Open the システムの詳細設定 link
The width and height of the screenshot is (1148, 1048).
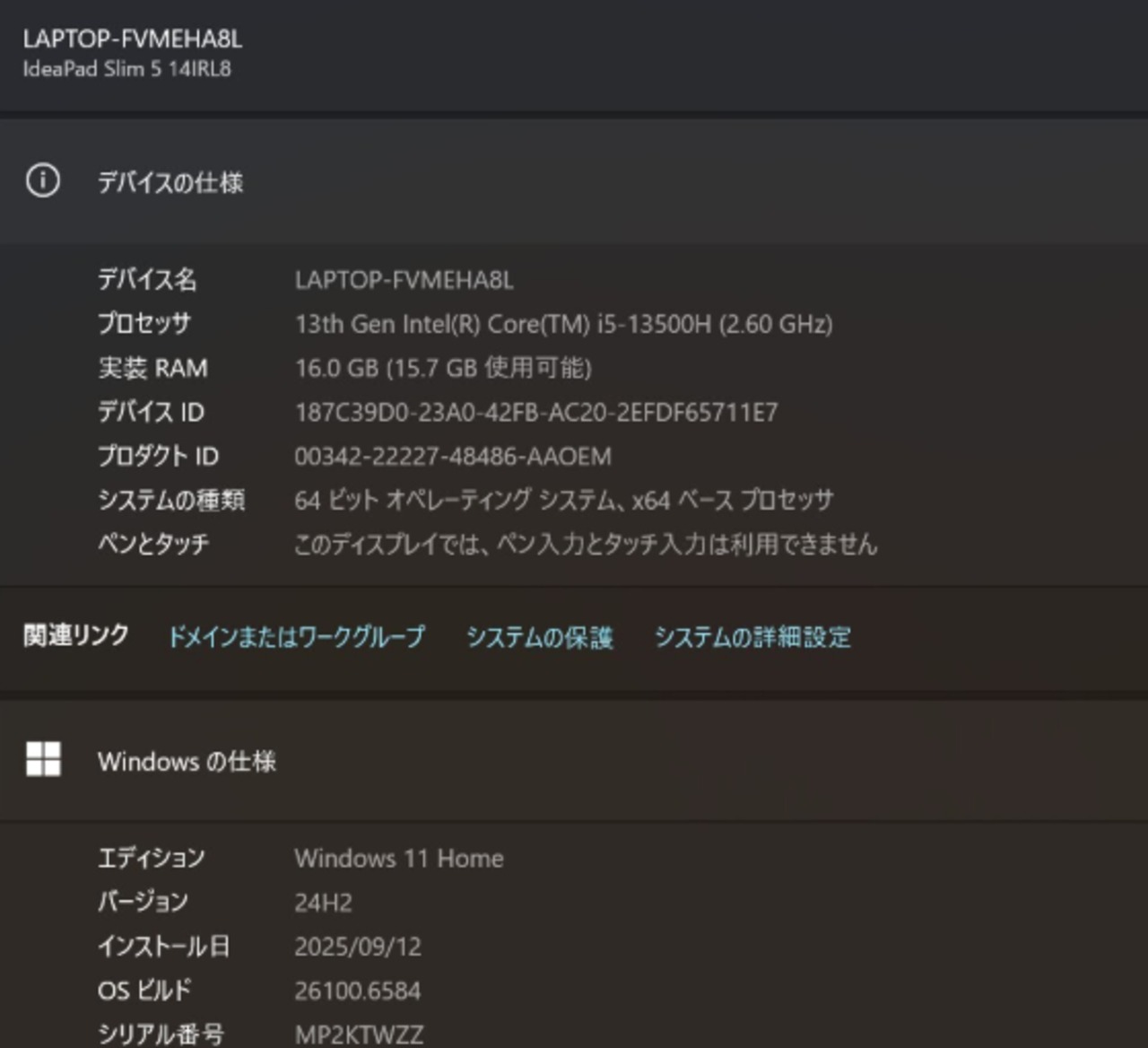click(752, 636)
